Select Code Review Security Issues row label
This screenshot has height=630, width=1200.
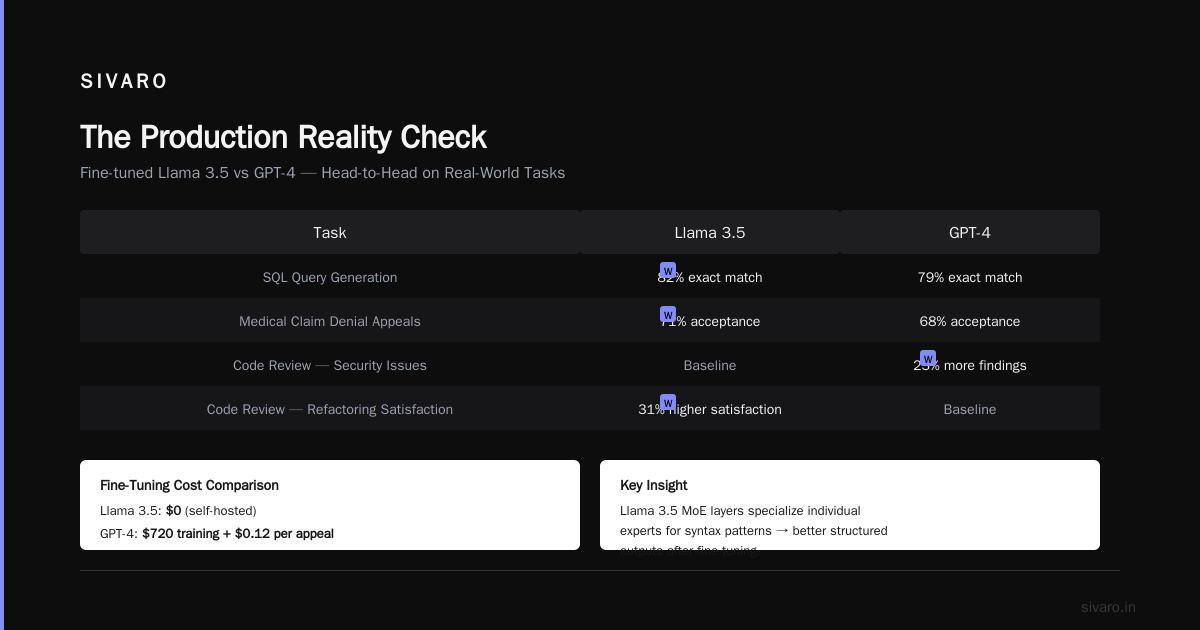tap(330, 365)
